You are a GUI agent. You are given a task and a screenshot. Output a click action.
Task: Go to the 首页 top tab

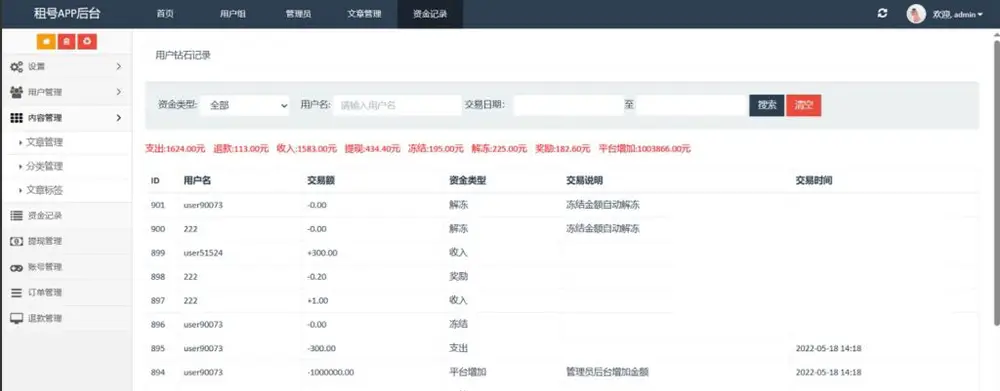pos(165,14)
